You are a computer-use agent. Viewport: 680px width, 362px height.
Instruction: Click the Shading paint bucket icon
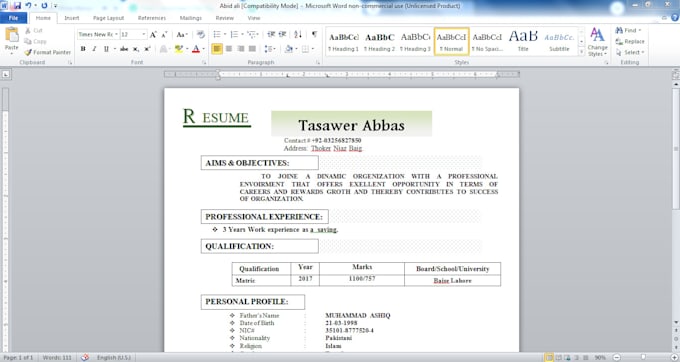[288, 49]
